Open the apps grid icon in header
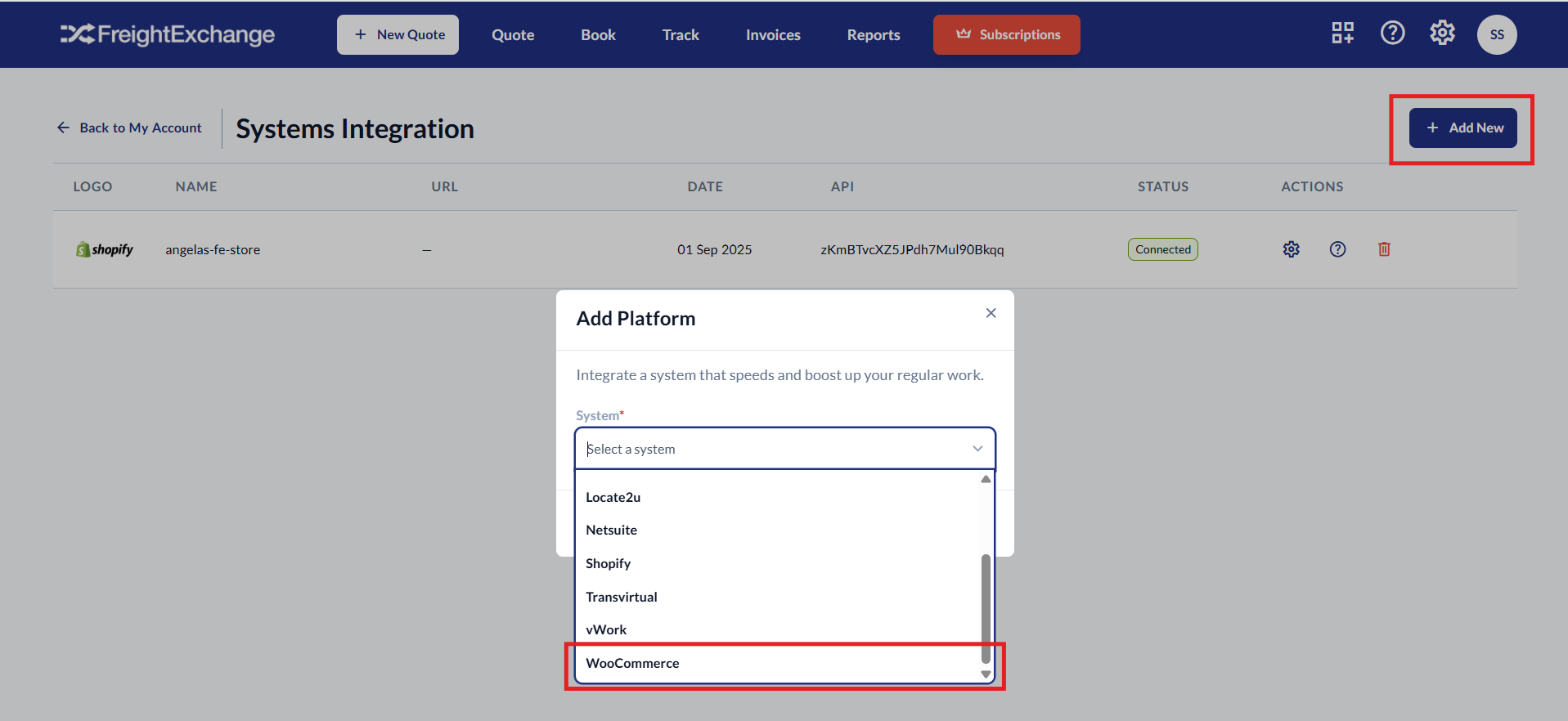Screen dimensions: 1568x721 pos(1342,33)
